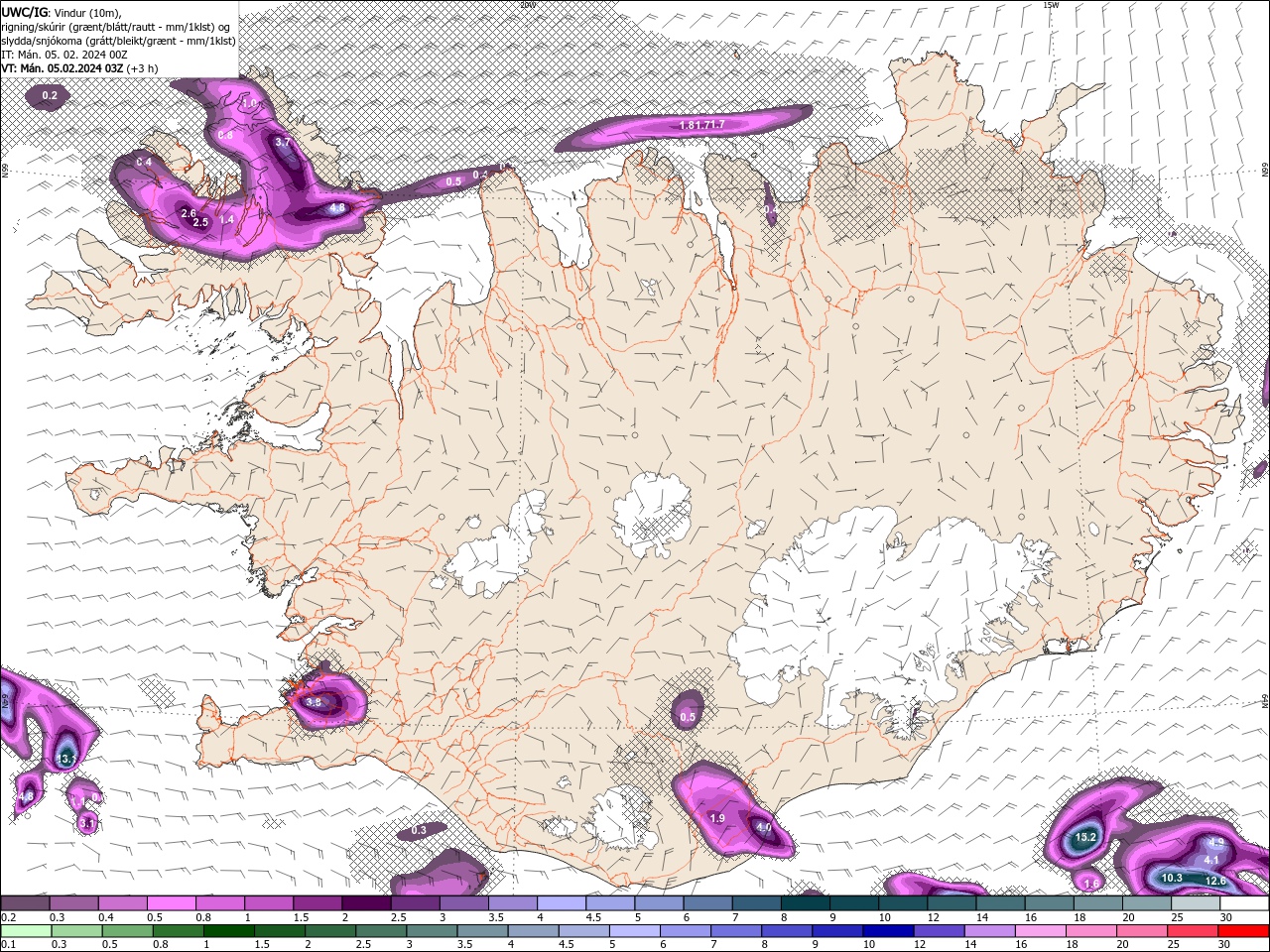Click the bright pink swatch between 0.5 and 0.8

(x=172, y=903)
